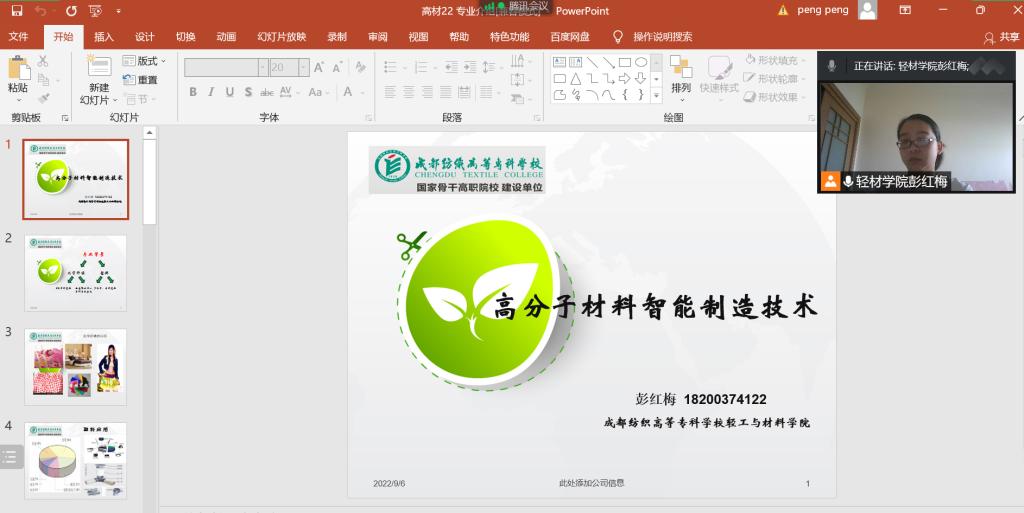Select slide 2 thumbnail in the panel

(76, 273)
